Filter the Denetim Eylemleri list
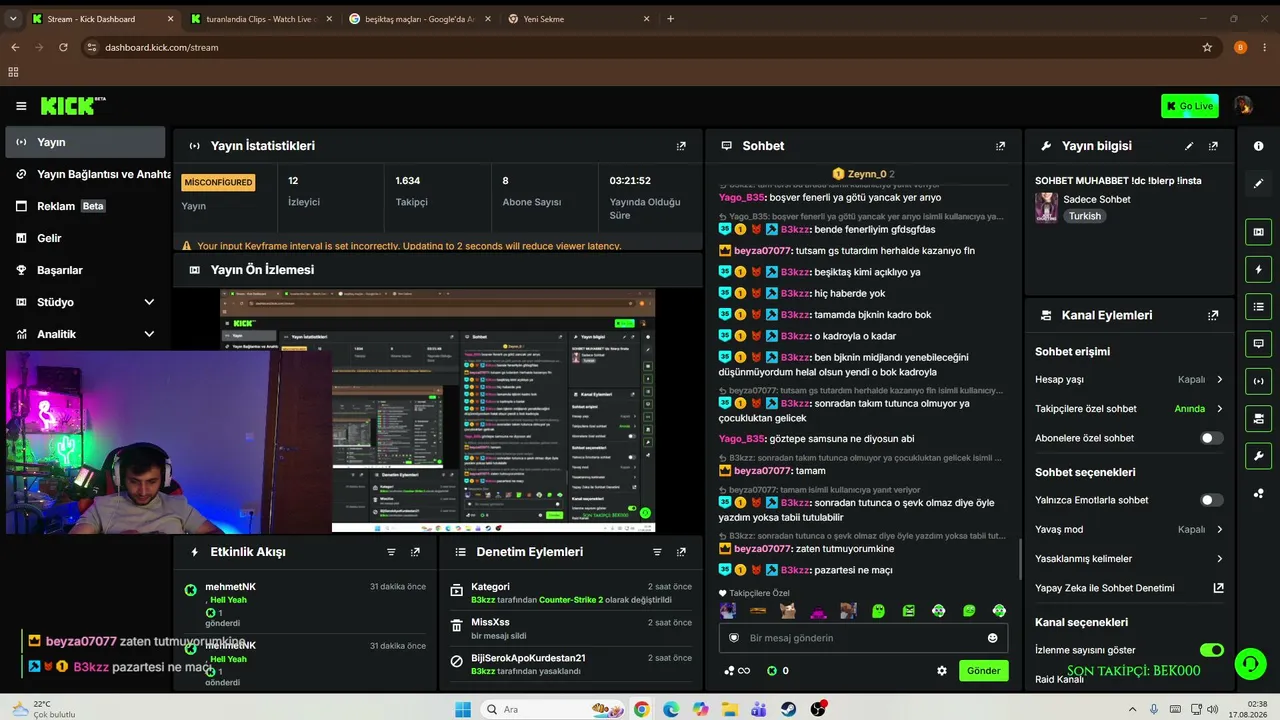Screen dimensions: 1280x720 (x=657, y=552)
